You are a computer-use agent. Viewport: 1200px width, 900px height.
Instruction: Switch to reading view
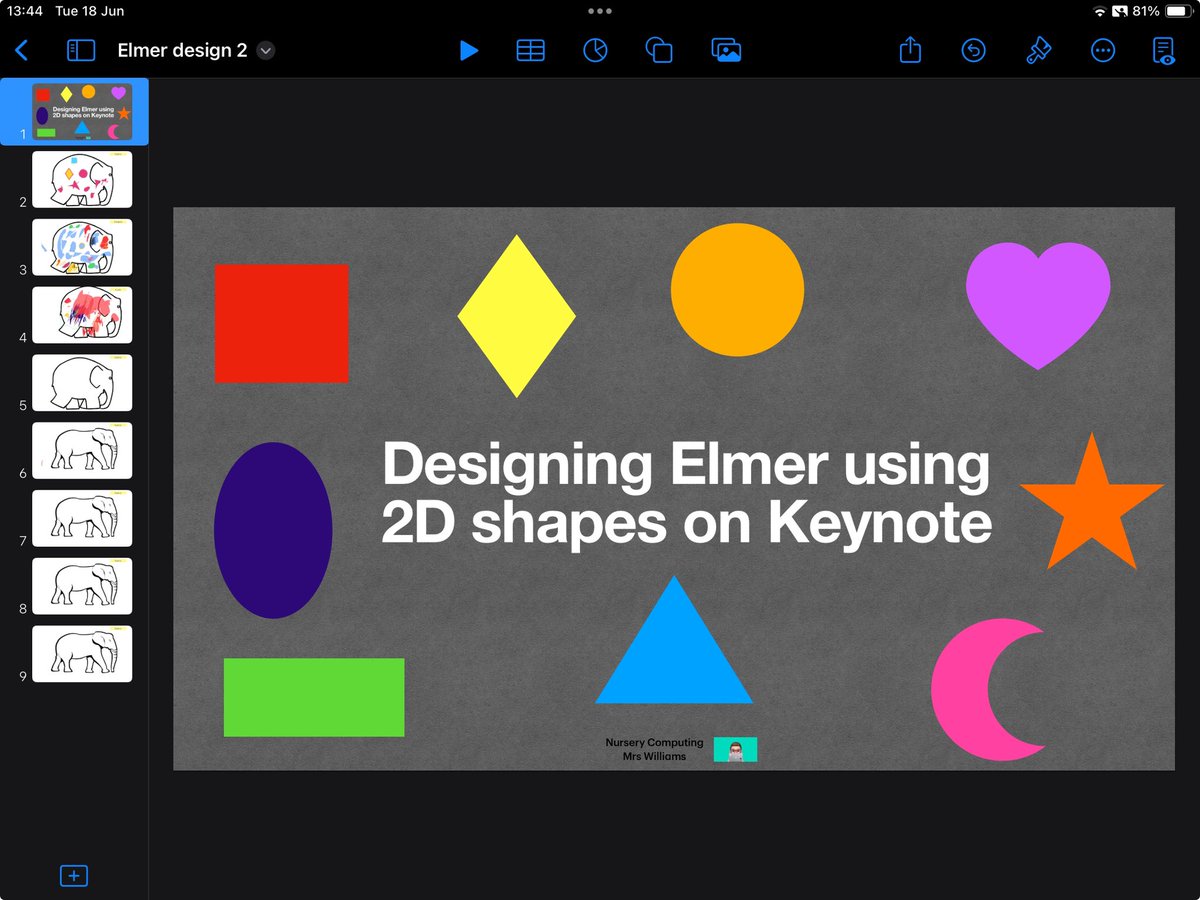[x=1164, y=51]
